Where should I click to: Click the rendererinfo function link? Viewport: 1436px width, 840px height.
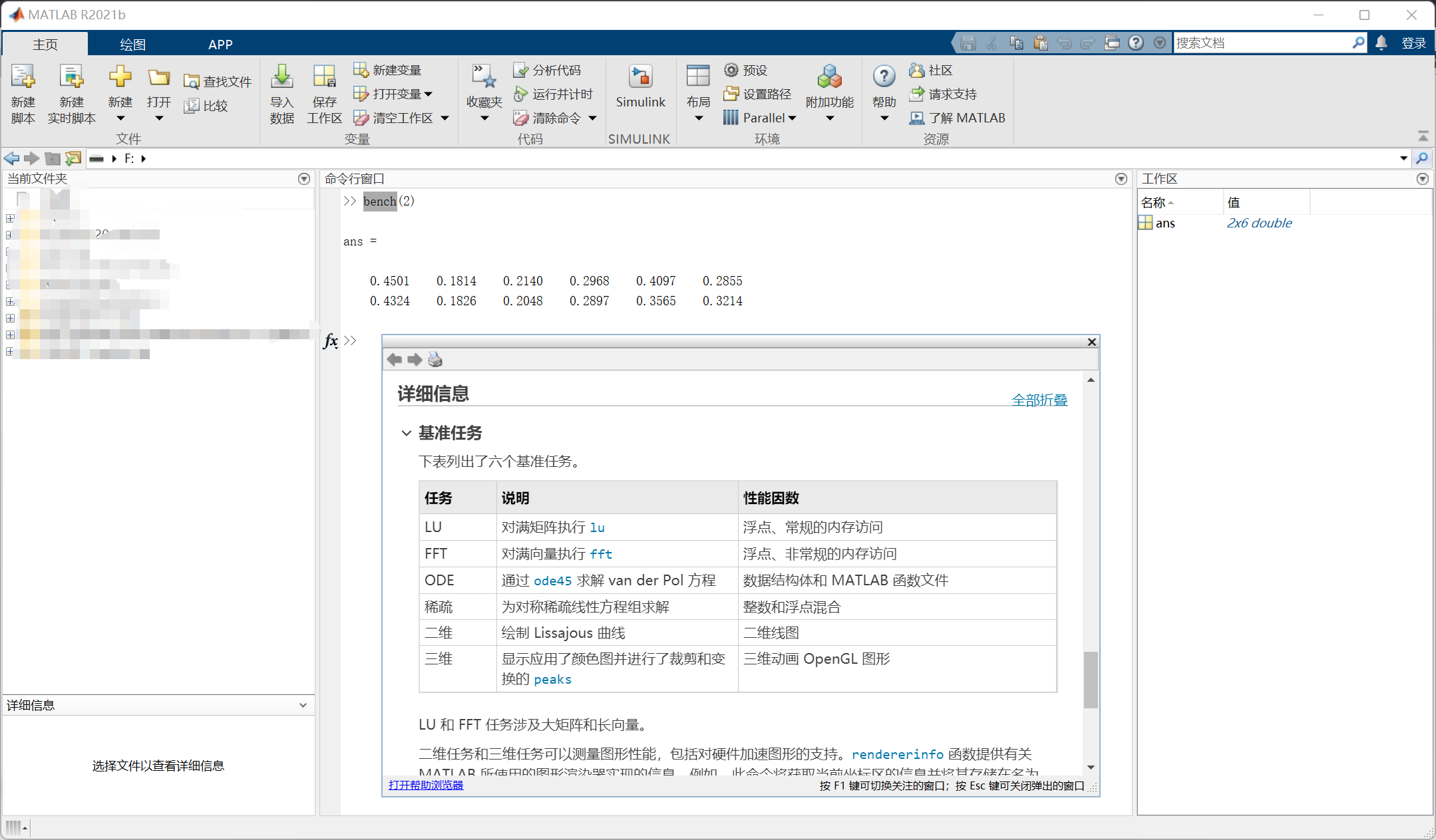pos(898,754)
